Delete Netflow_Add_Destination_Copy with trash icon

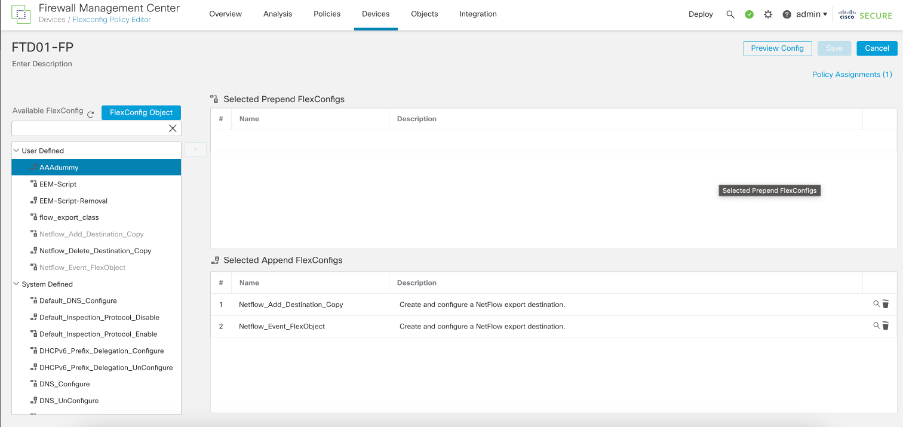coord(886,304)
